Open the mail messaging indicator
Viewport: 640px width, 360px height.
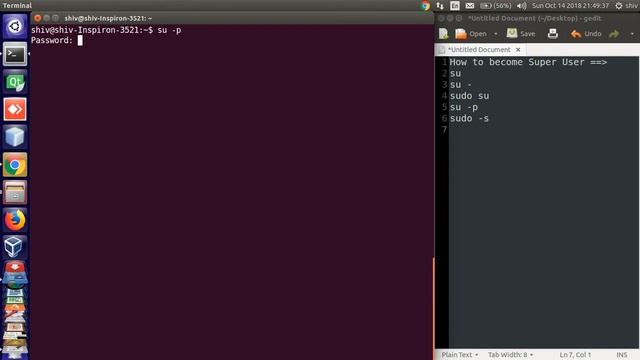470,6
